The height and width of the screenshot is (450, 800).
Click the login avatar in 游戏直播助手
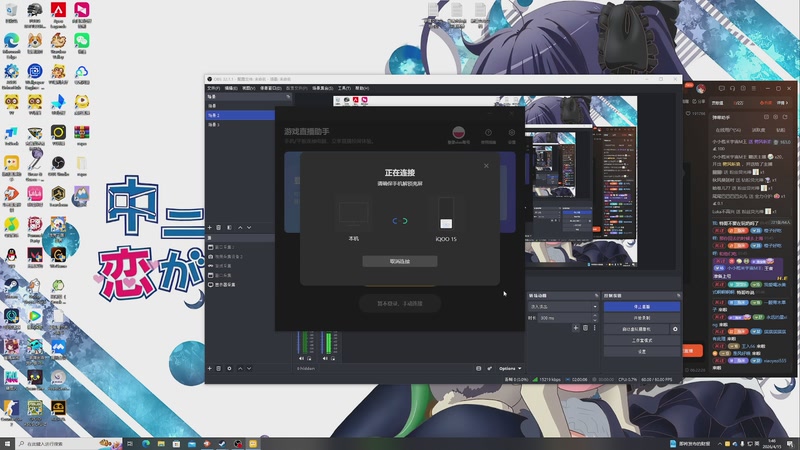pos(459,133)
